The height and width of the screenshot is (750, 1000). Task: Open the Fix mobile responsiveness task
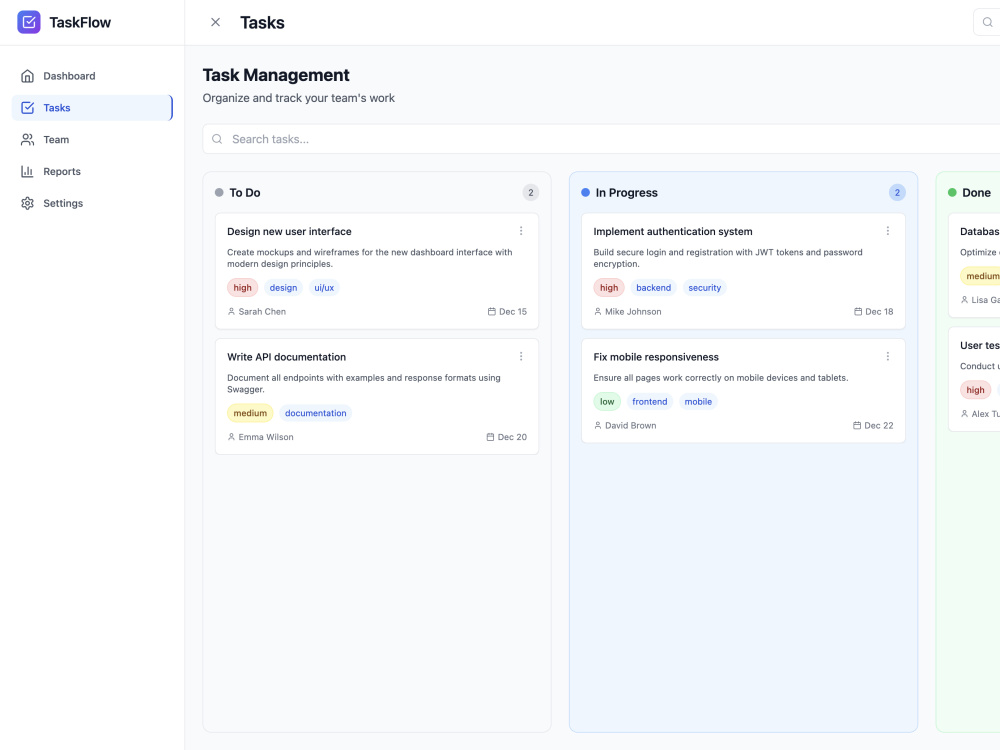point(744,391)
